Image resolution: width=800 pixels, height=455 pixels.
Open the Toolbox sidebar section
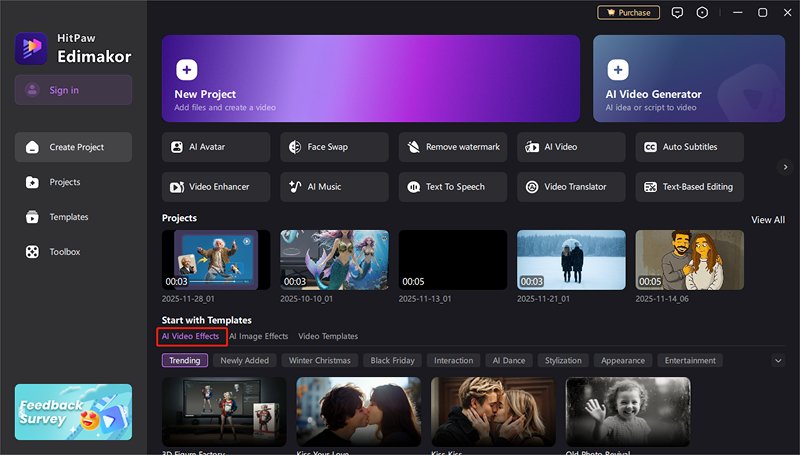[65, 252]
